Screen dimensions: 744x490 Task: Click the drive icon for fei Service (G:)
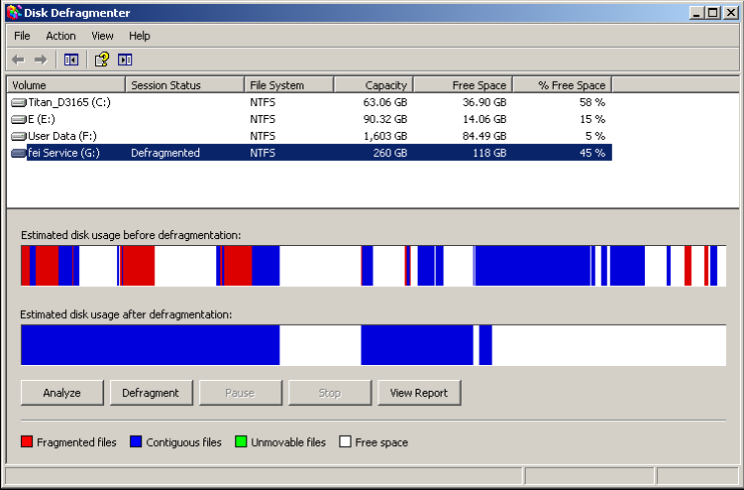(x=19, y=153)
